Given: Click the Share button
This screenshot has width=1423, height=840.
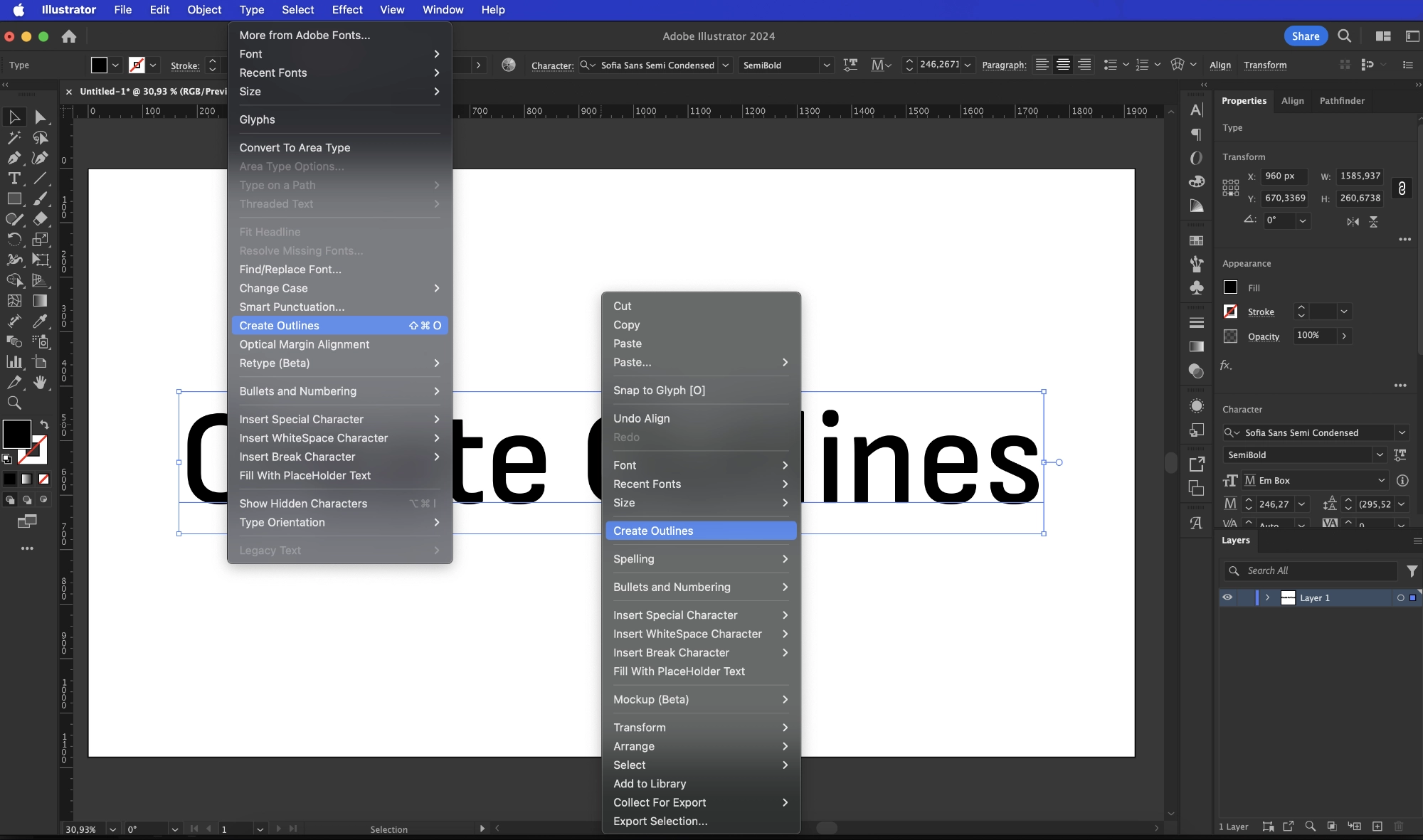Looking at the screenshot, I should pos(1306,36).
